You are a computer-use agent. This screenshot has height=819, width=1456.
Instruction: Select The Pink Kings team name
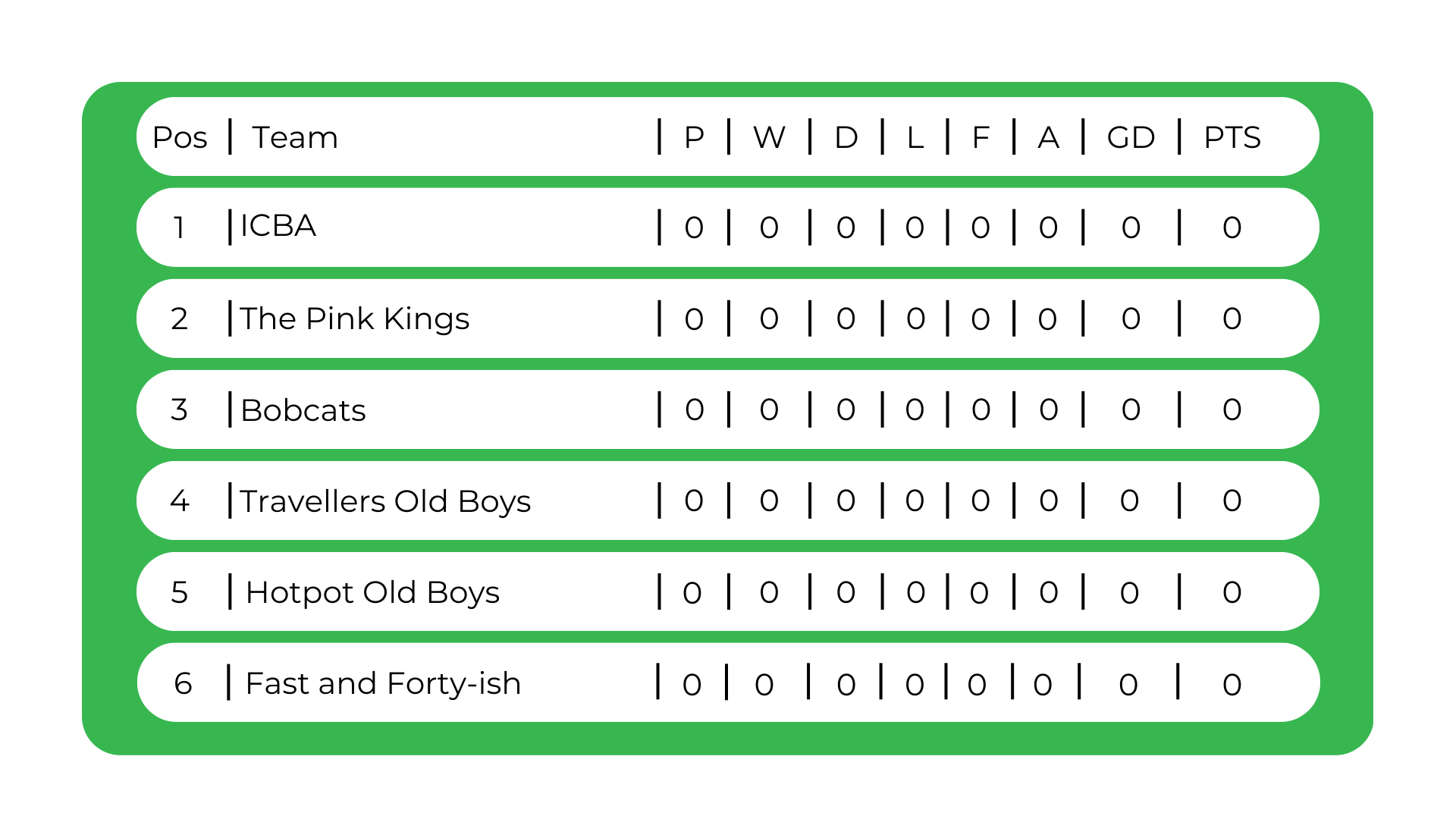coord(354,318)
